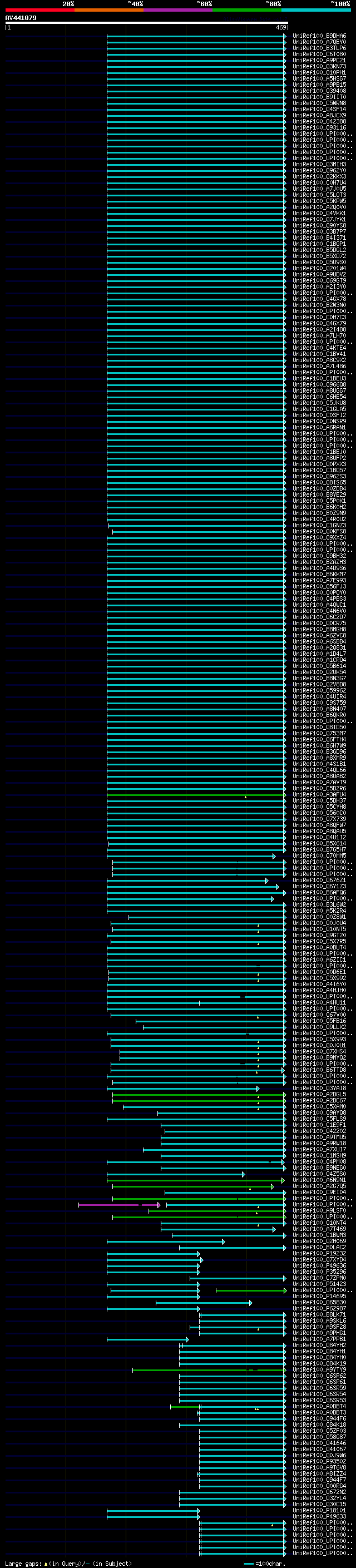The height and width of the screenshot is (1568, 356).
Task: Open UniRef100_A4HU11 entry
Action: tap(319, 1002)
